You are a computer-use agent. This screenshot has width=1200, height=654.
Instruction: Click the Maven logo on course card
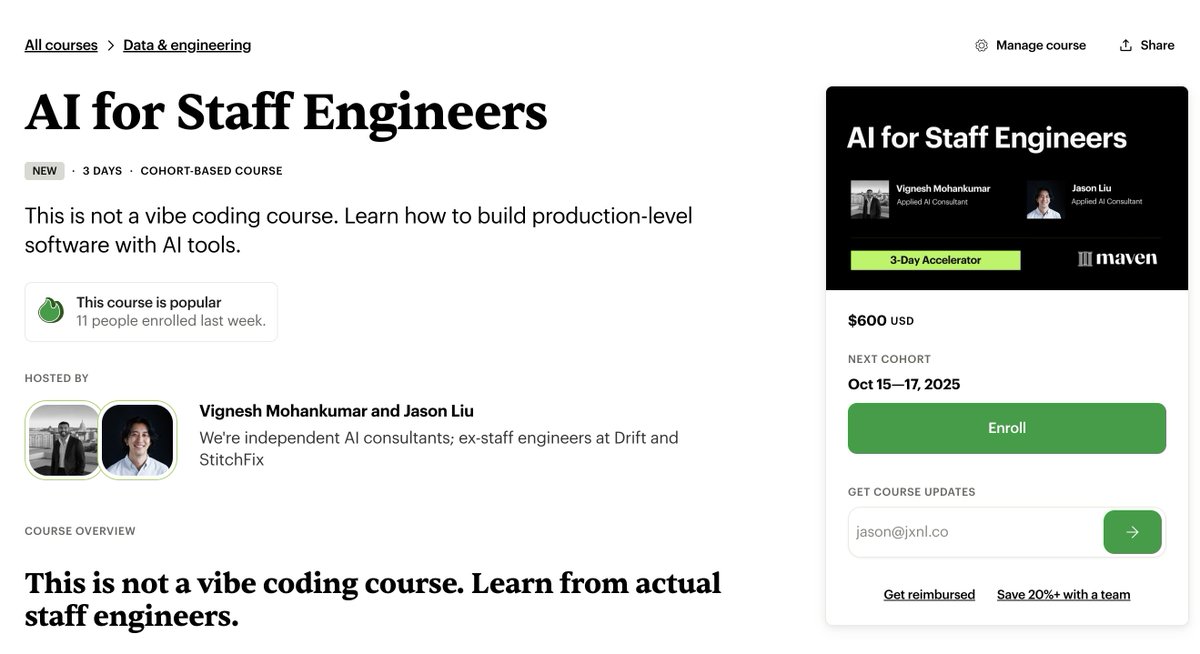[1117, 259]
